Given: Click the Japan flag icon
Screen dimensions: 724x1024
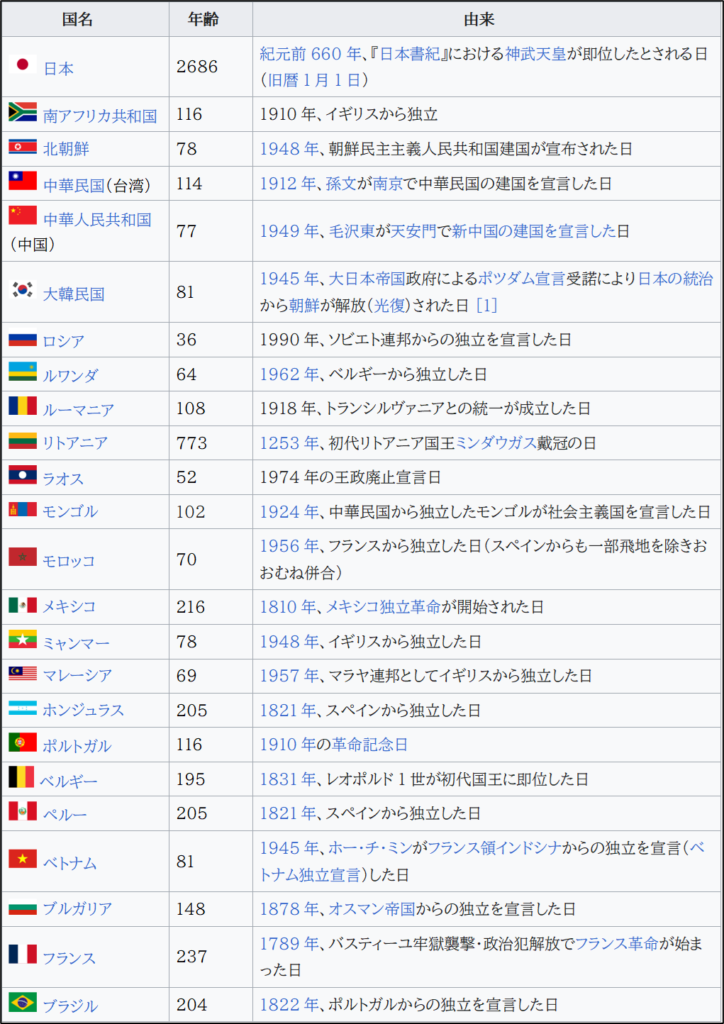Looking at the screenshot, I should click(x=22, y=66).
